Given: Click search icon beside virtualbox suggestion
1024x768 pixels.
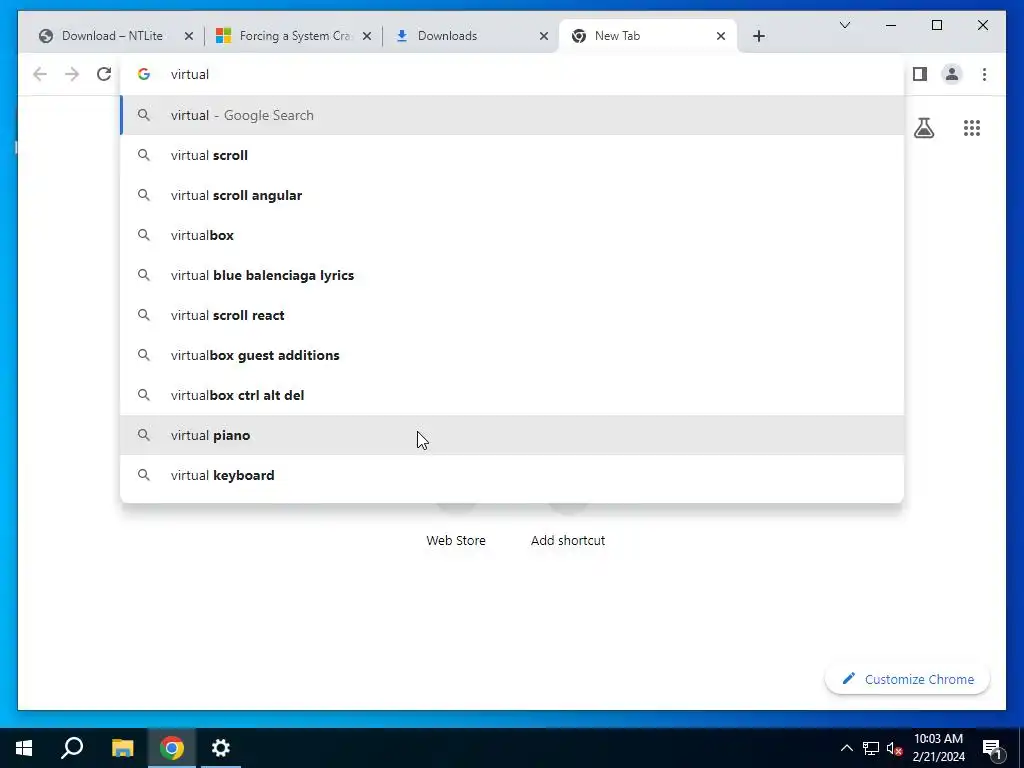Looking at the screenshot, I should [x=144, y=235].
